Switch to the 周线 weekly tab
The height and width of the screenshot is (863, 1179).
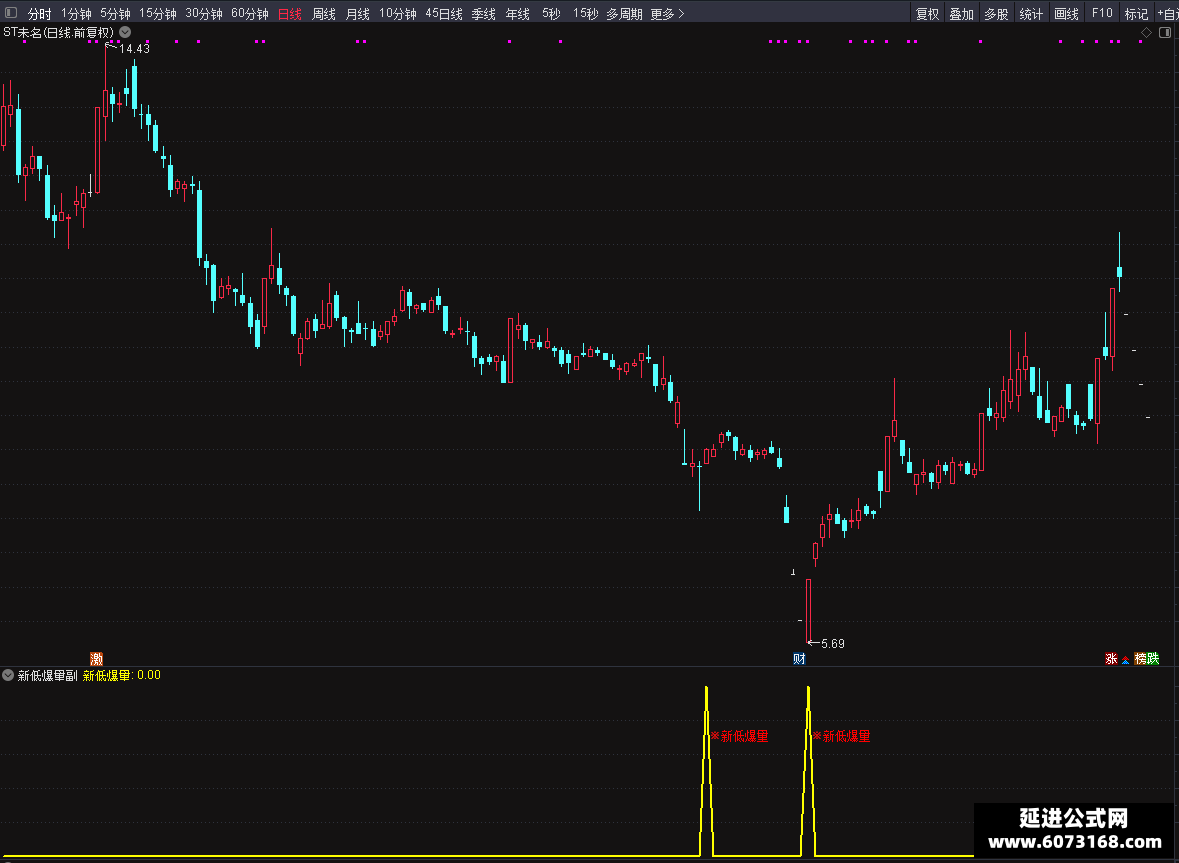coord(324,14)
